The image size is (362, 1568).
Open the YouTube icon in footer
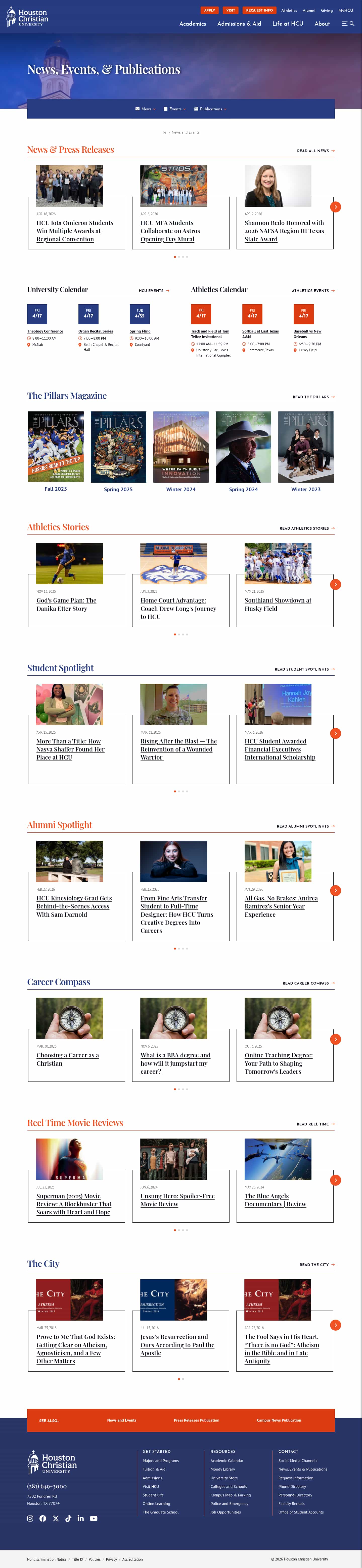coord(93,1519)
